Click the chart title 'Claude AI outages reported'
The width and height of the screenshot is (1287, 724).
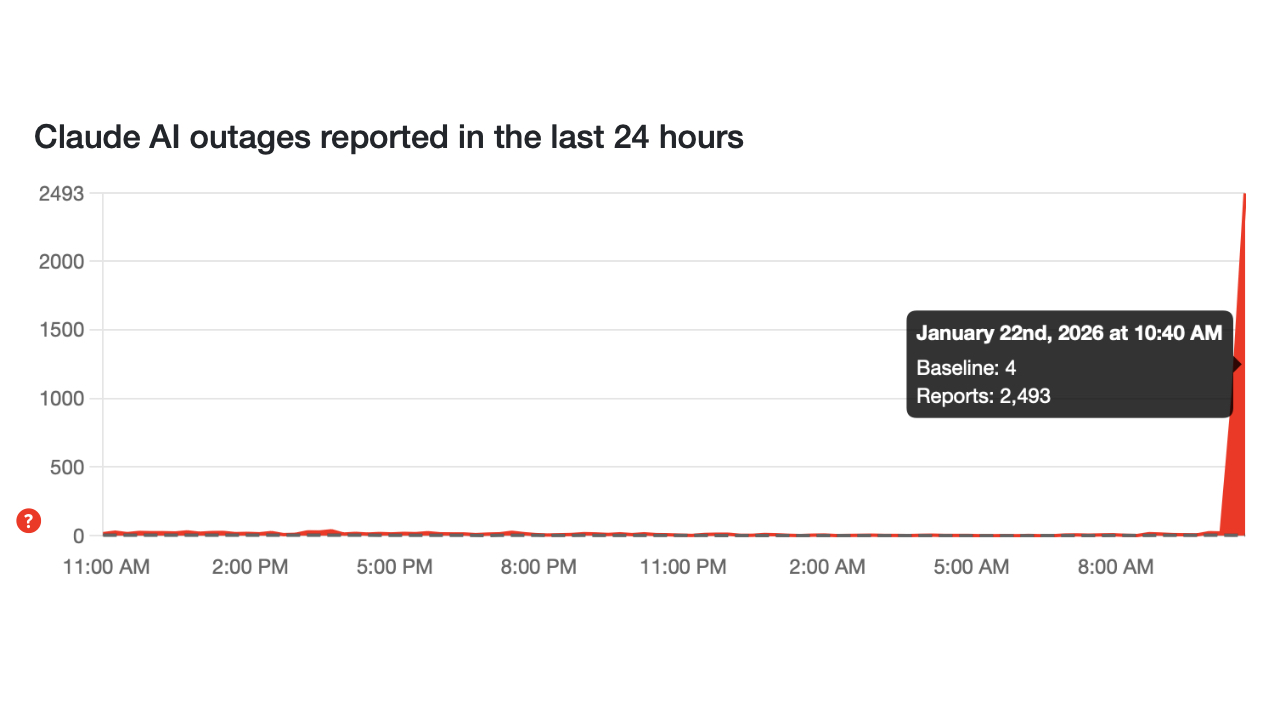(x=388, y=137)
